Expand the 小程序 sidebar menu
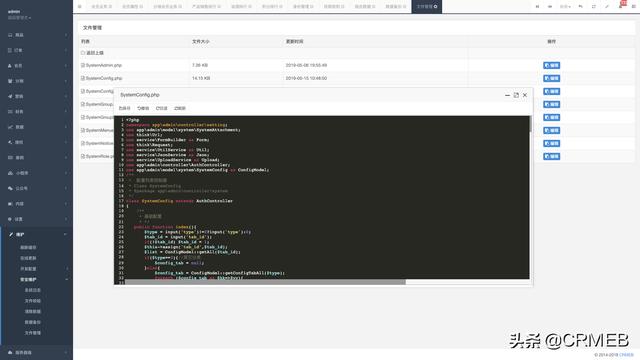The height and width of the screenshot is (360, 640). click(37, 173)
